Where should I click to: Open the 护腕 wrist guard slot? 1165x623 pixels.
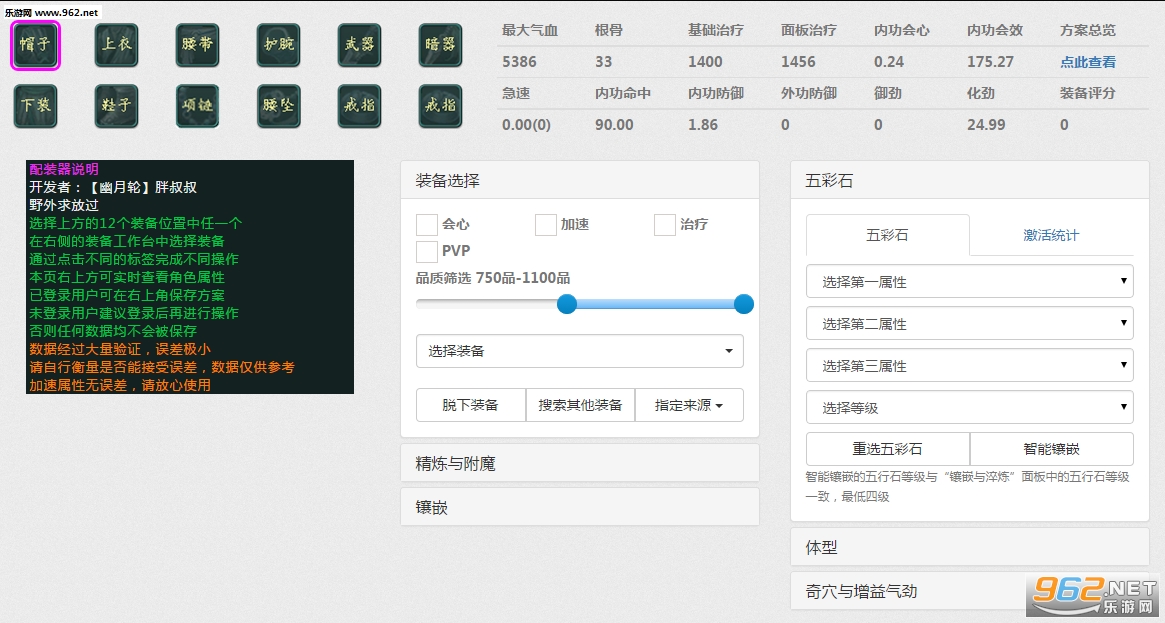(278, 45)
